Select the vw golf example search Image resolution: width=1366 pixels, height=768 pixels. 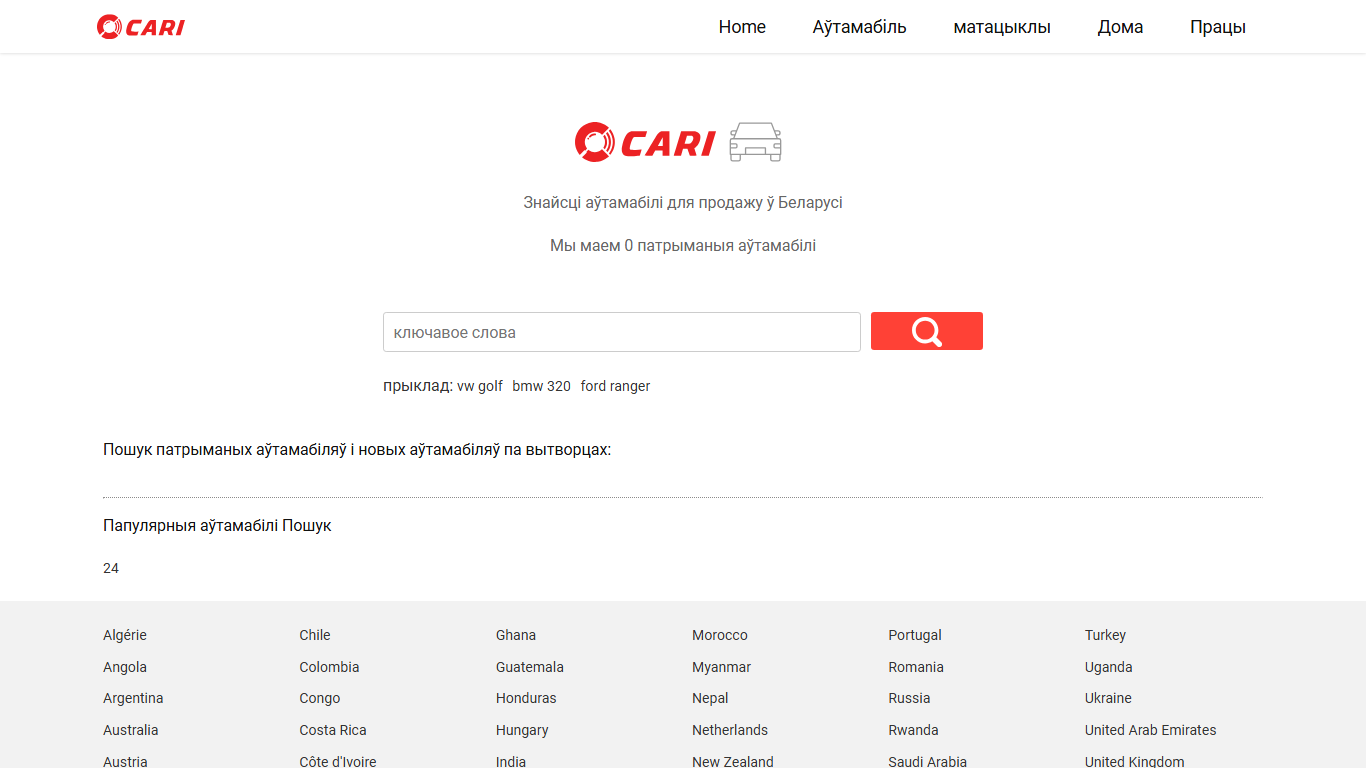pos(480,386)
